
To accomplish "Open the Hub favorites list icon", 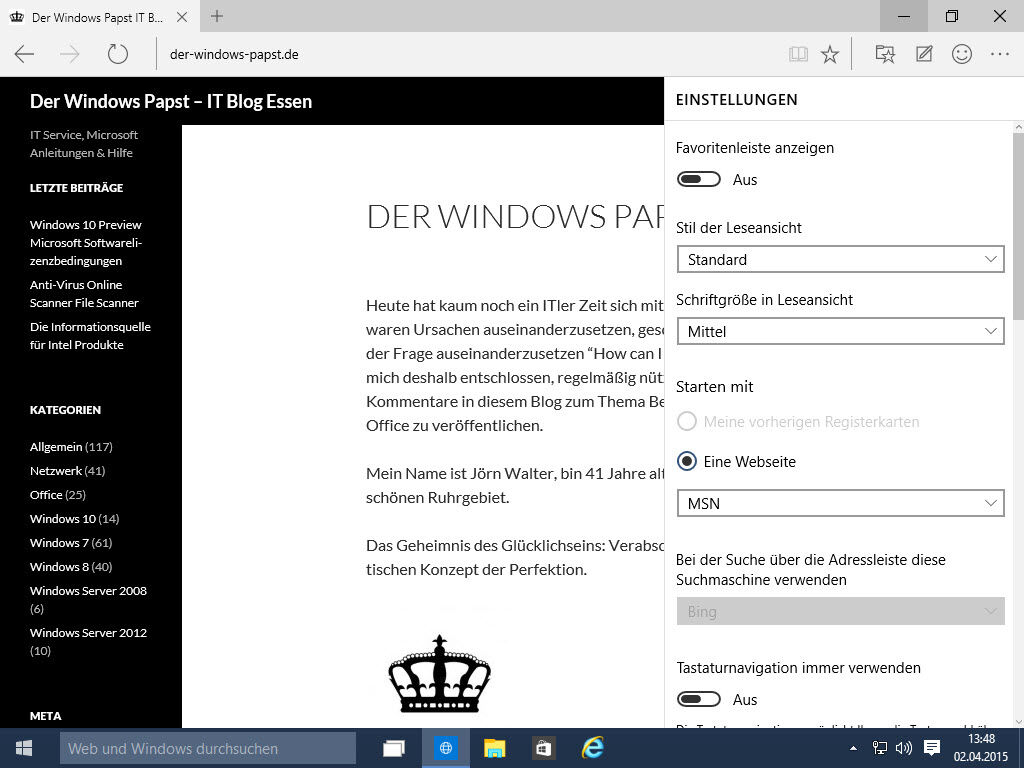I will [885, 55].
